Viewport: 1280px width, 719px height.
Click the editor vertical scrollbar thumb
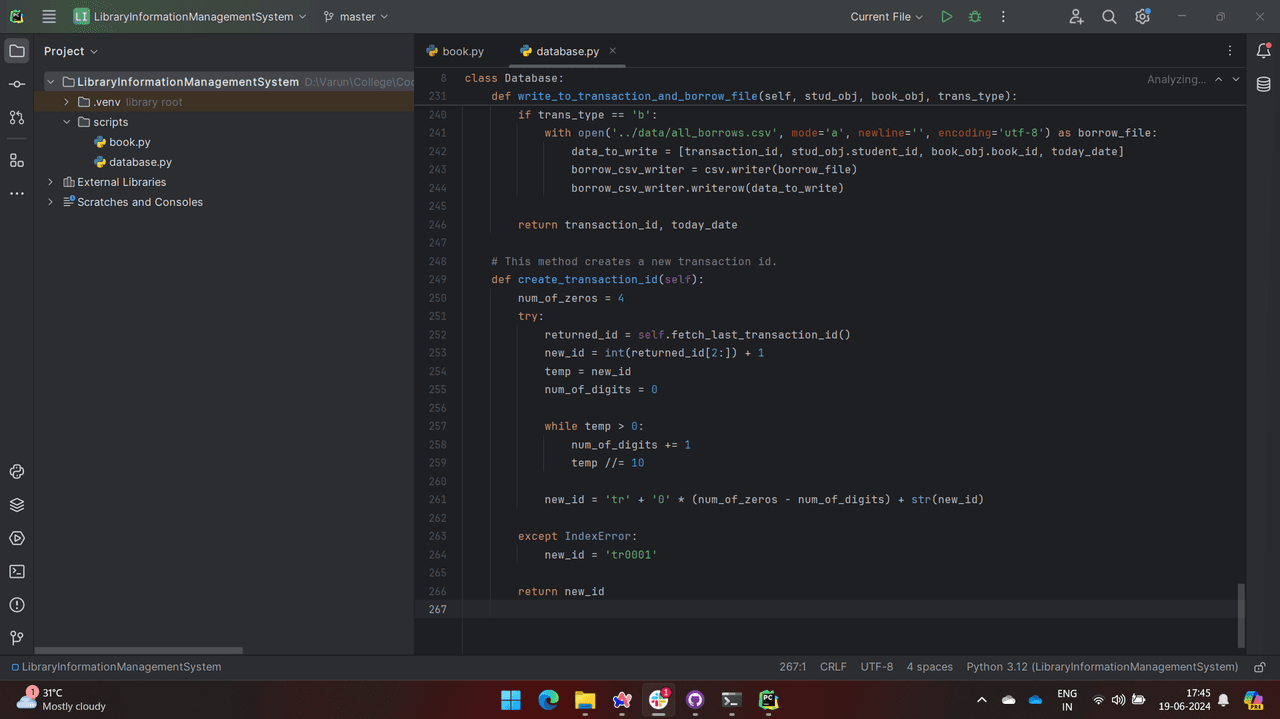1242,615
